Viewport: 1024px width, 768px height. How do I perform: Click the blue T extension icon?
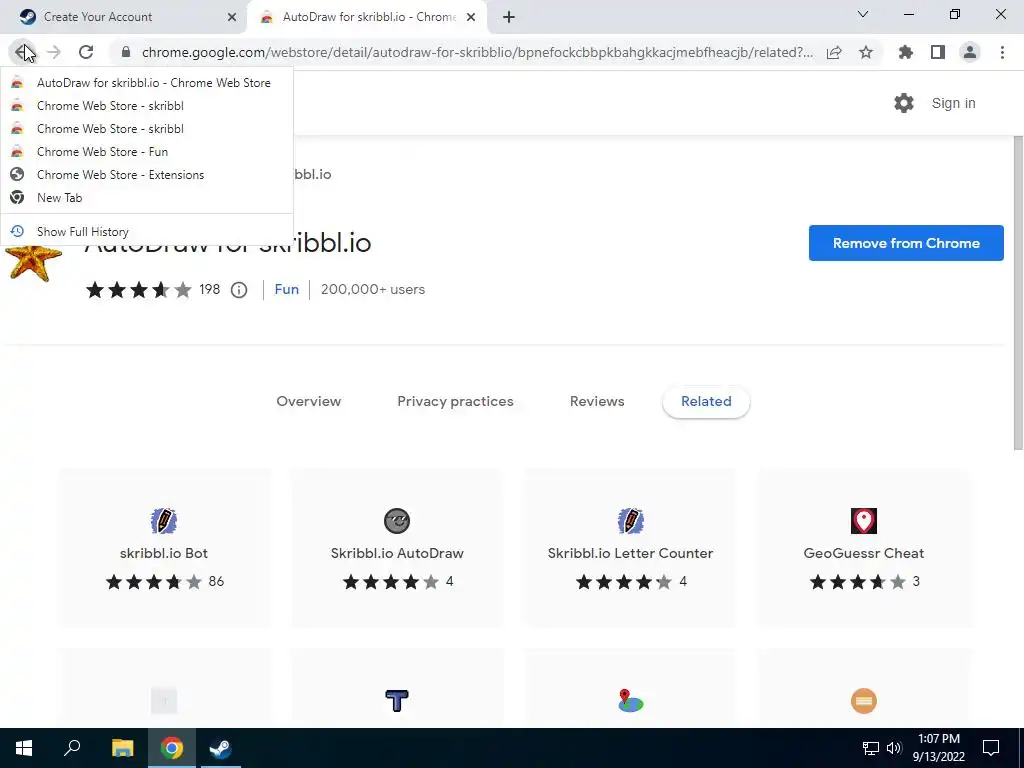[x=396, y=701]
